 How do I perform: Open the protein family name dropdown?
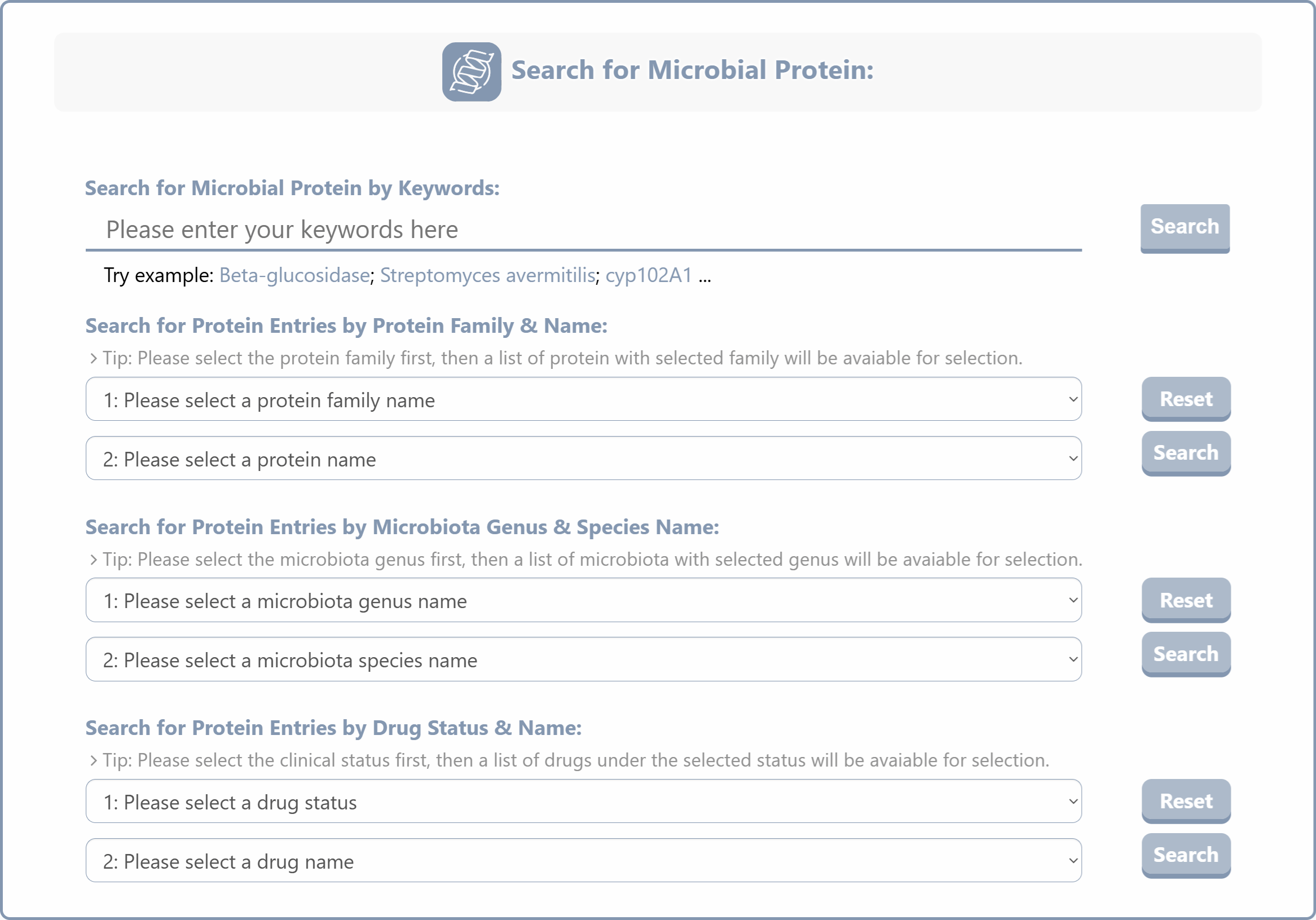tap(583, 399)
